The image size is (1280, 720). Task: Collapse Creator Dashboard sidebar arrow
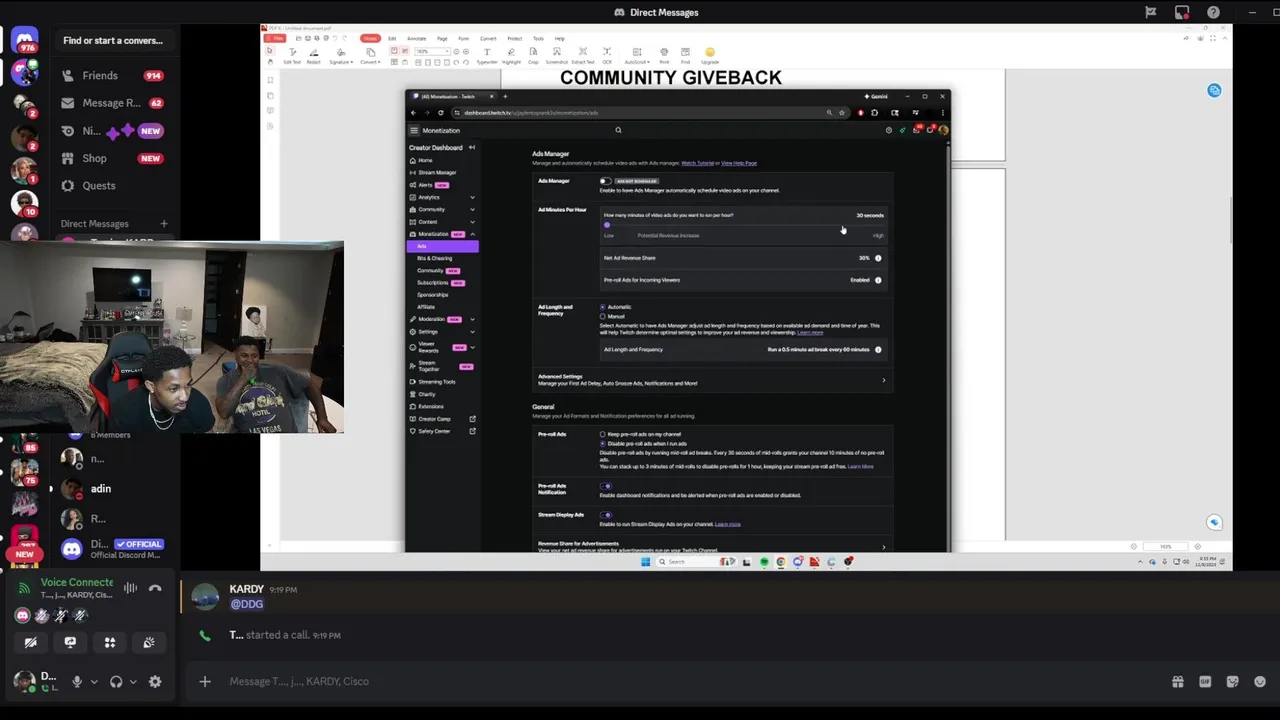(472, 148)
